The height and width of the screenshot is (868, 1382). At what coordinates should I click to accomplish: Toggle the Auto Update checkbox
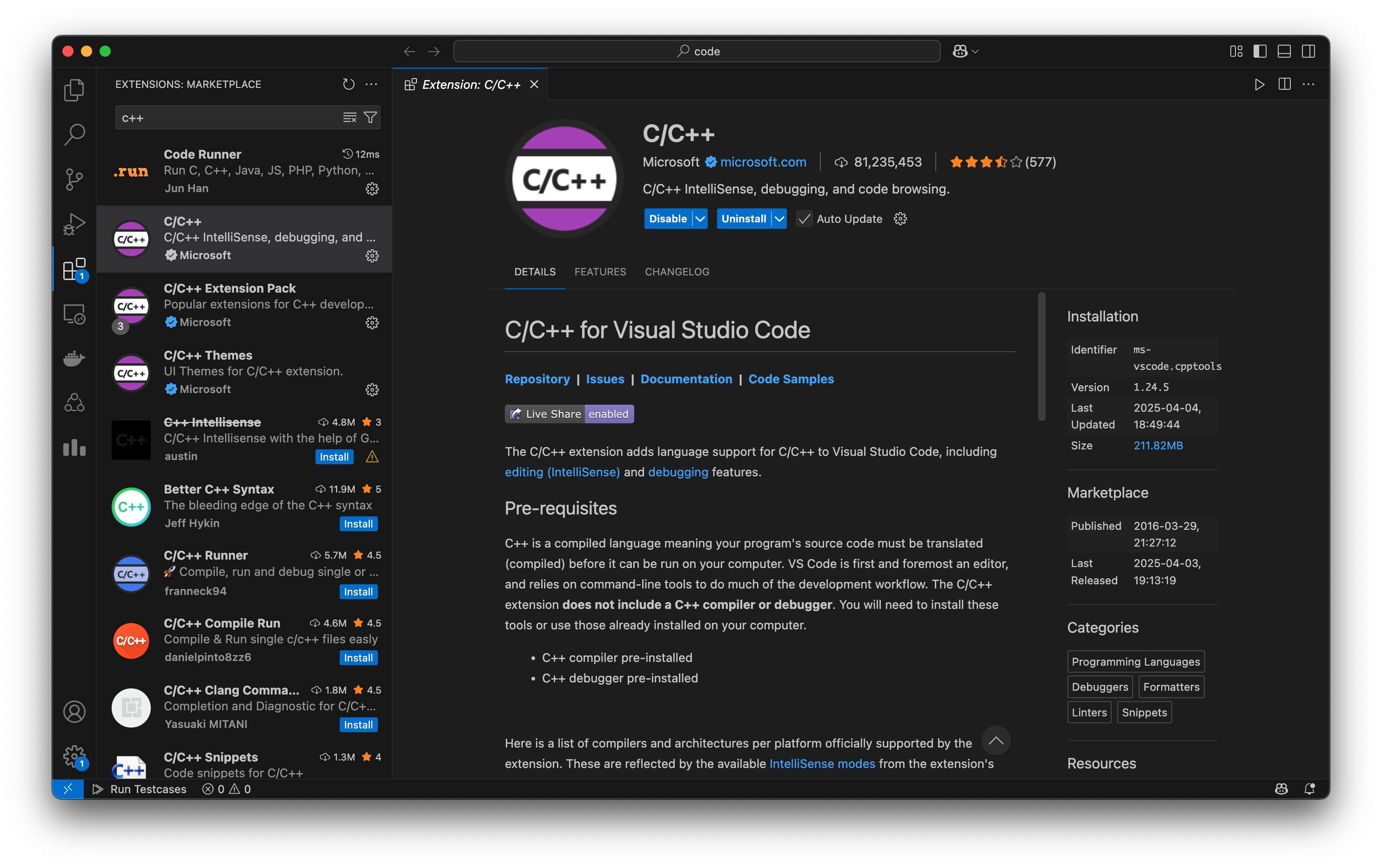[804, 219]
